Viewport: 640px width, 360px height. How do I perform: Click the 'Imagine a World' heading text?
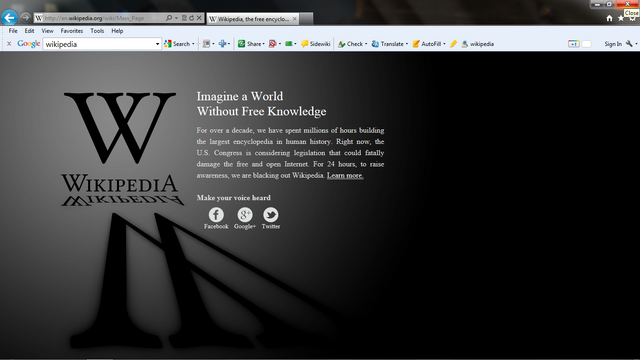pos(240,96)
